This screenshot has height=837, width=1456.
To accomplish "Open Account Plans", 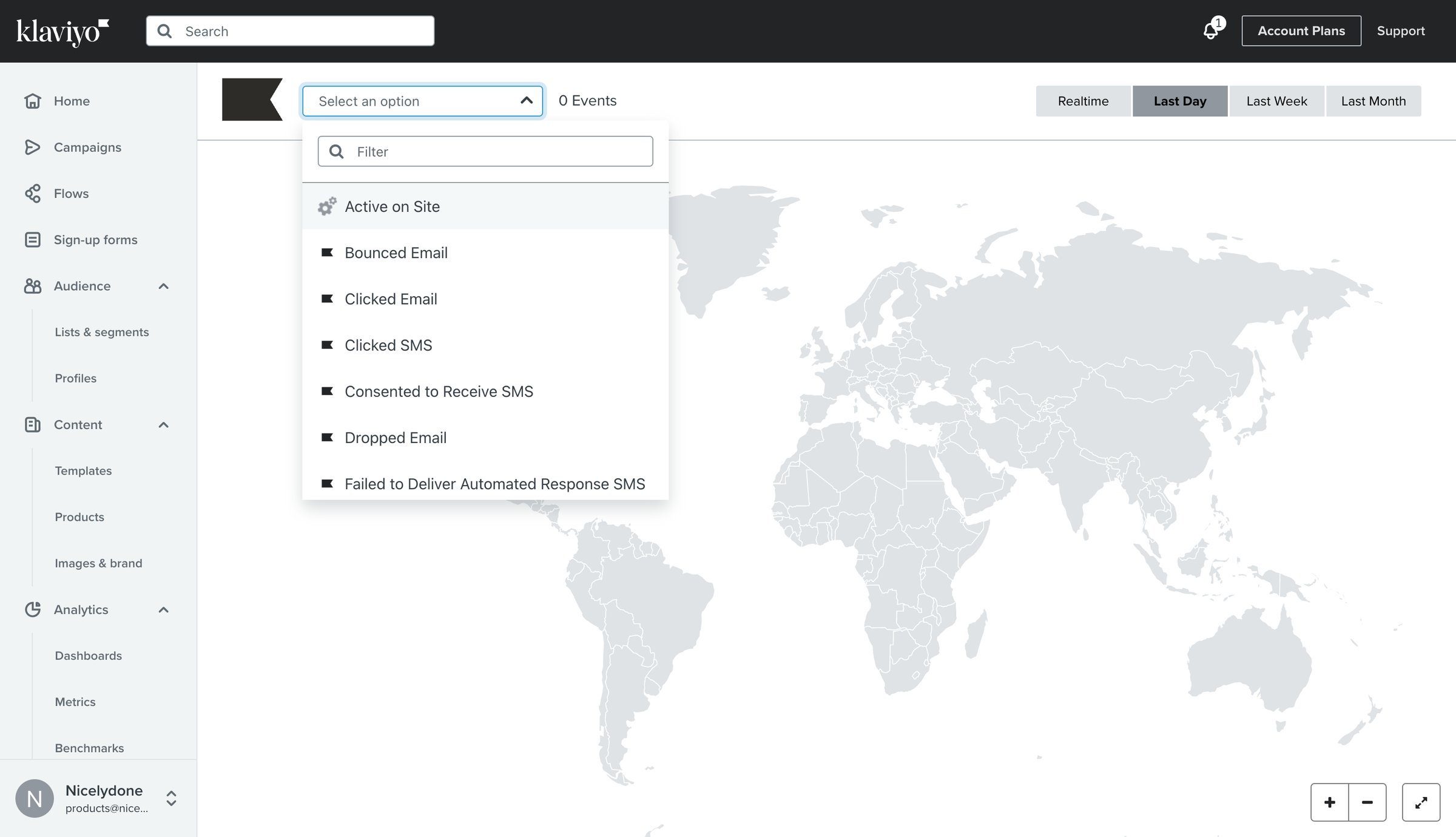I will 1301,31.
